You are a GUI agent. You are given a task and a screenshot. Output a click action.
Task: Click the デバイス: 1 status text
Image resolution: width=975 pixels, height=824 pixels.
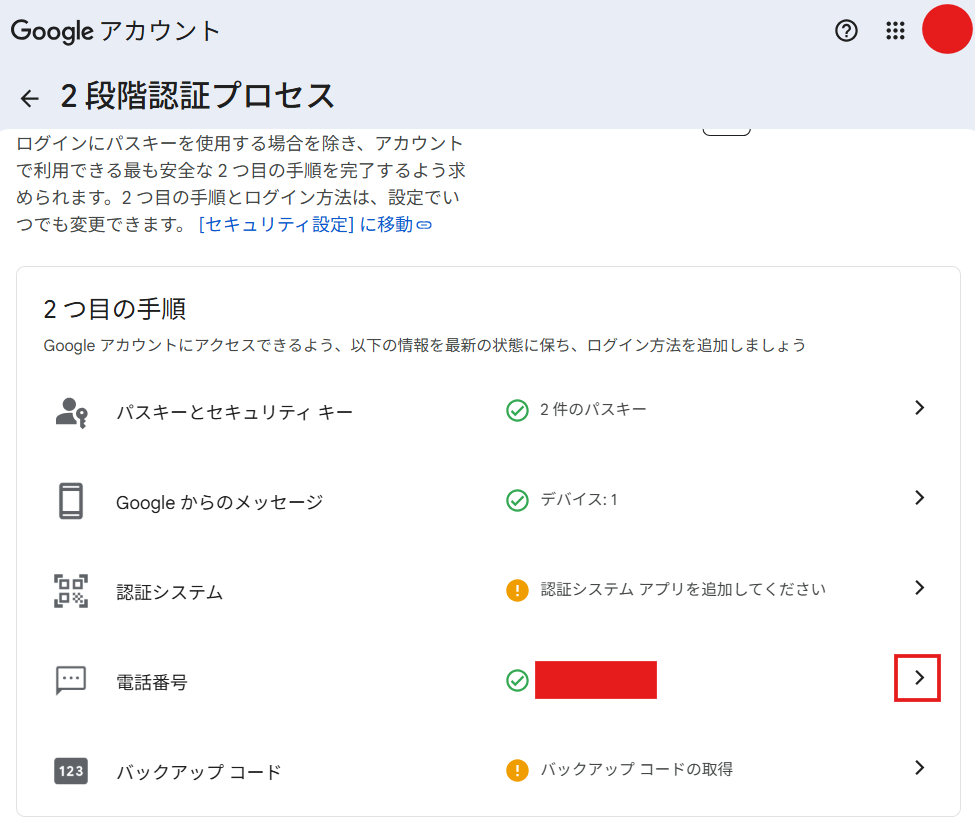[x=579, y=499]
